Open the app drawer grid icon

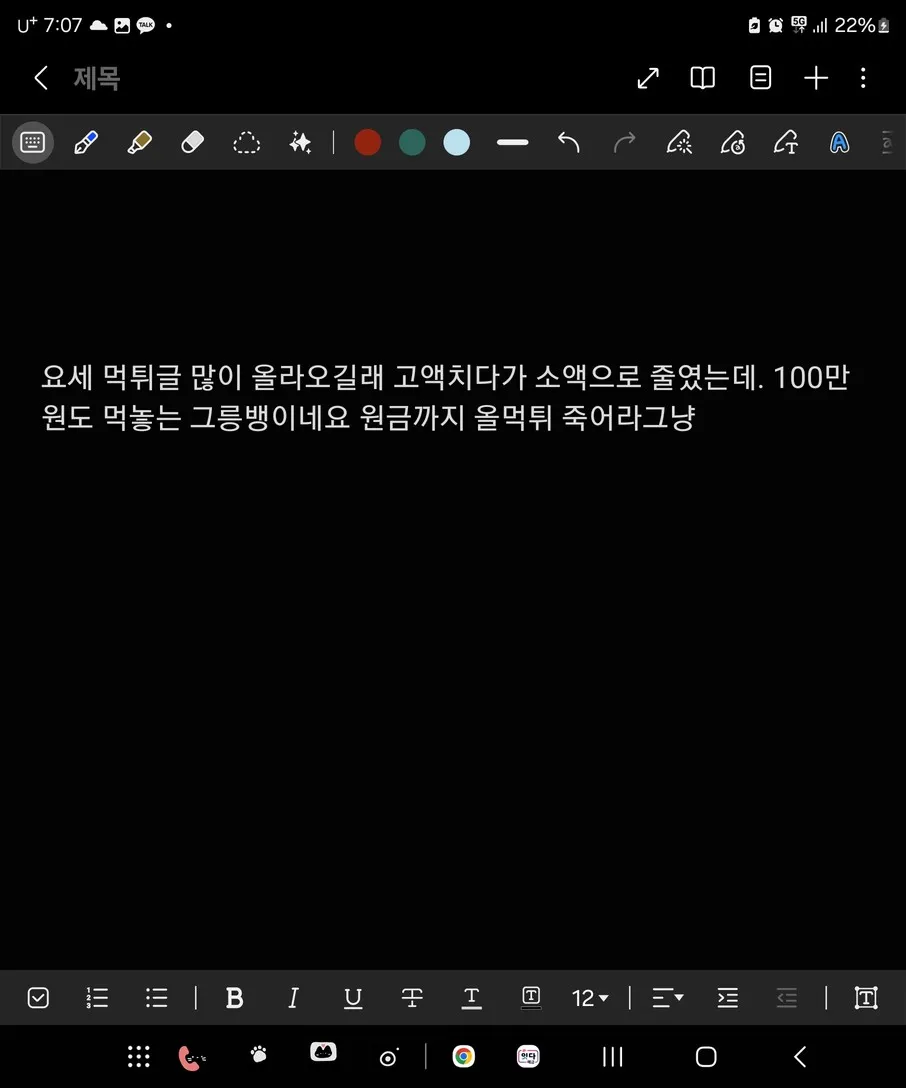(139, 1057)
